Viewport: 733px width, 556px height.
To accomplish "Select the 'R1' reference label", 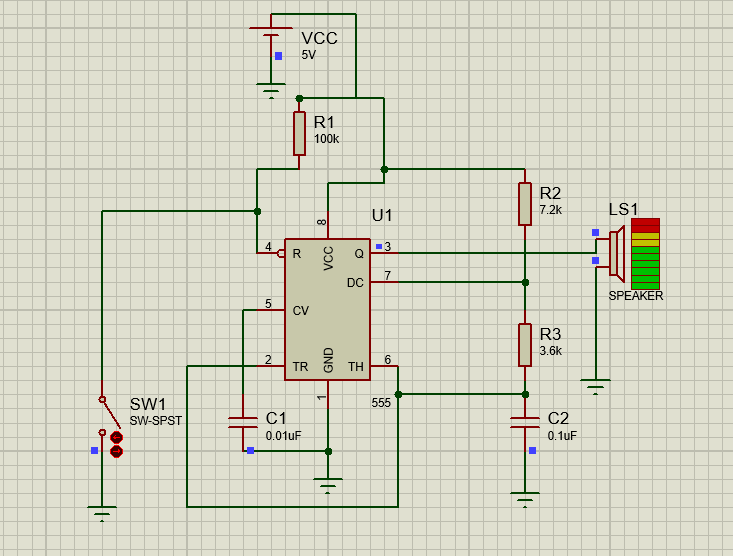I will tap(324, 123).
